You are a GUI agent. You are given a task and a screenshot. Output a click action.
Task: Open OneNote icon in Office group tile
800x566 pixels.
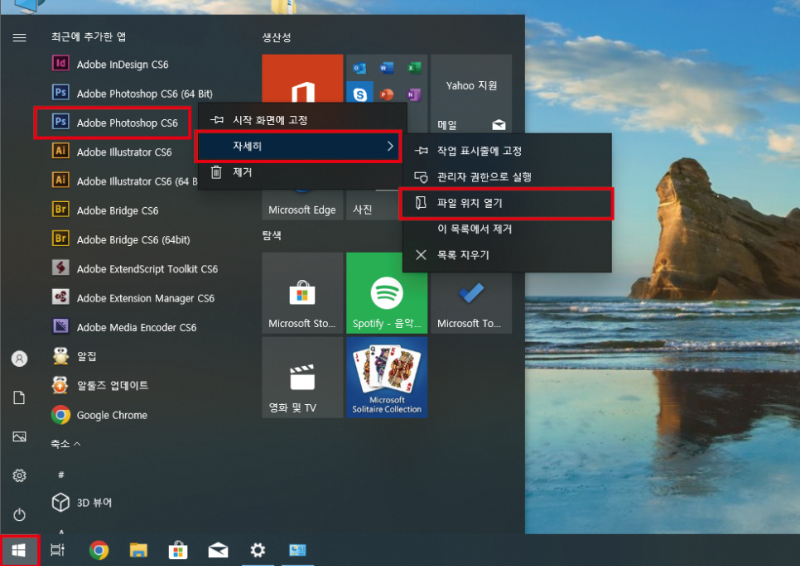[414, 94]
